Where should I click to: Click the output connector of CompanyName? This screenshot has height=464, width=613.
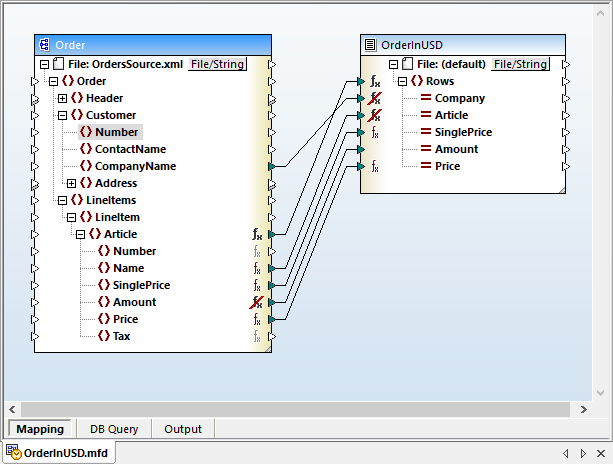272,166
